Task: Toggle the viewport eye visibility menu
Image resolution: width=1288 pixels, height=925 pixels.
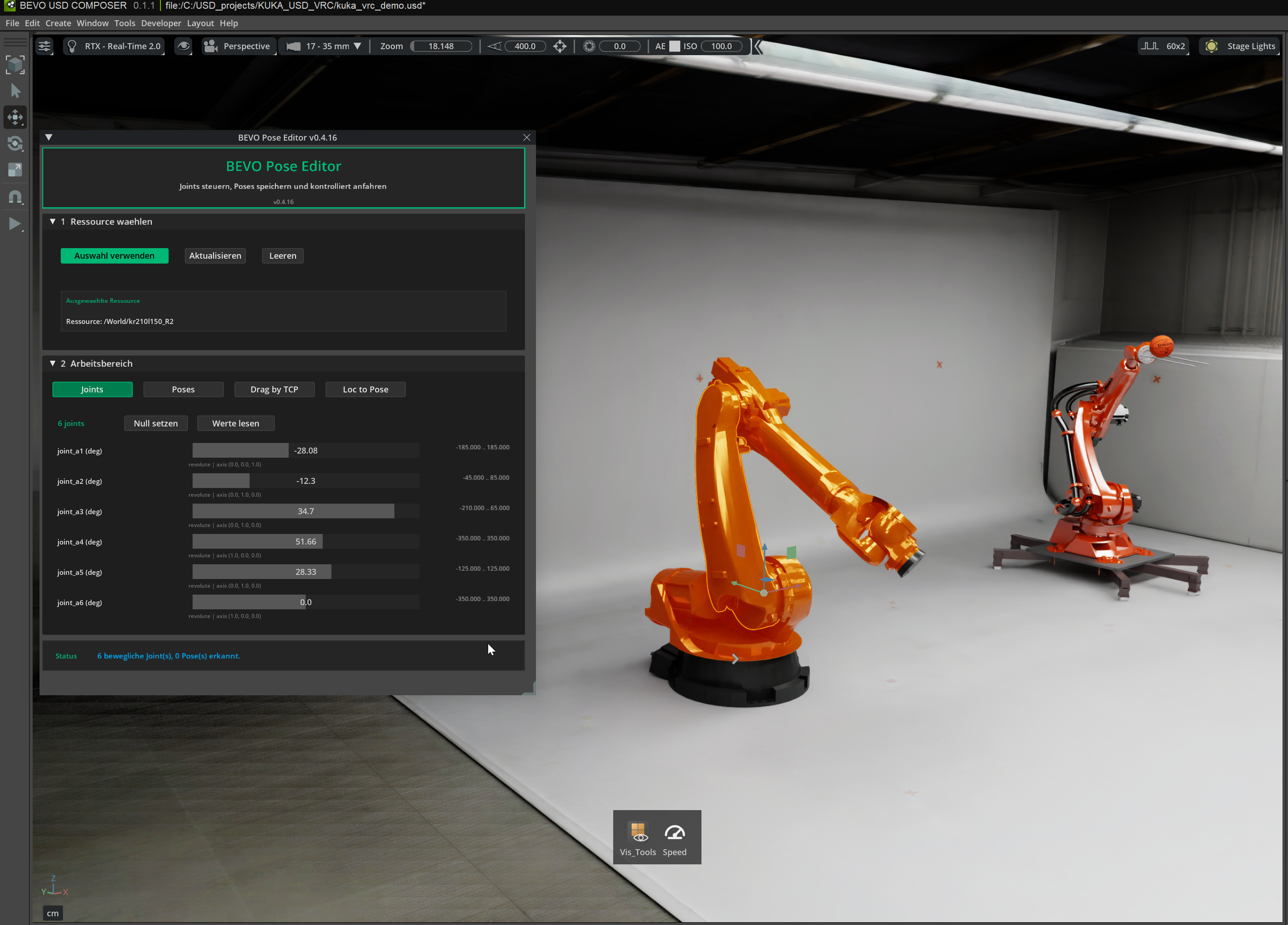Action: click(x=183, y=46)
